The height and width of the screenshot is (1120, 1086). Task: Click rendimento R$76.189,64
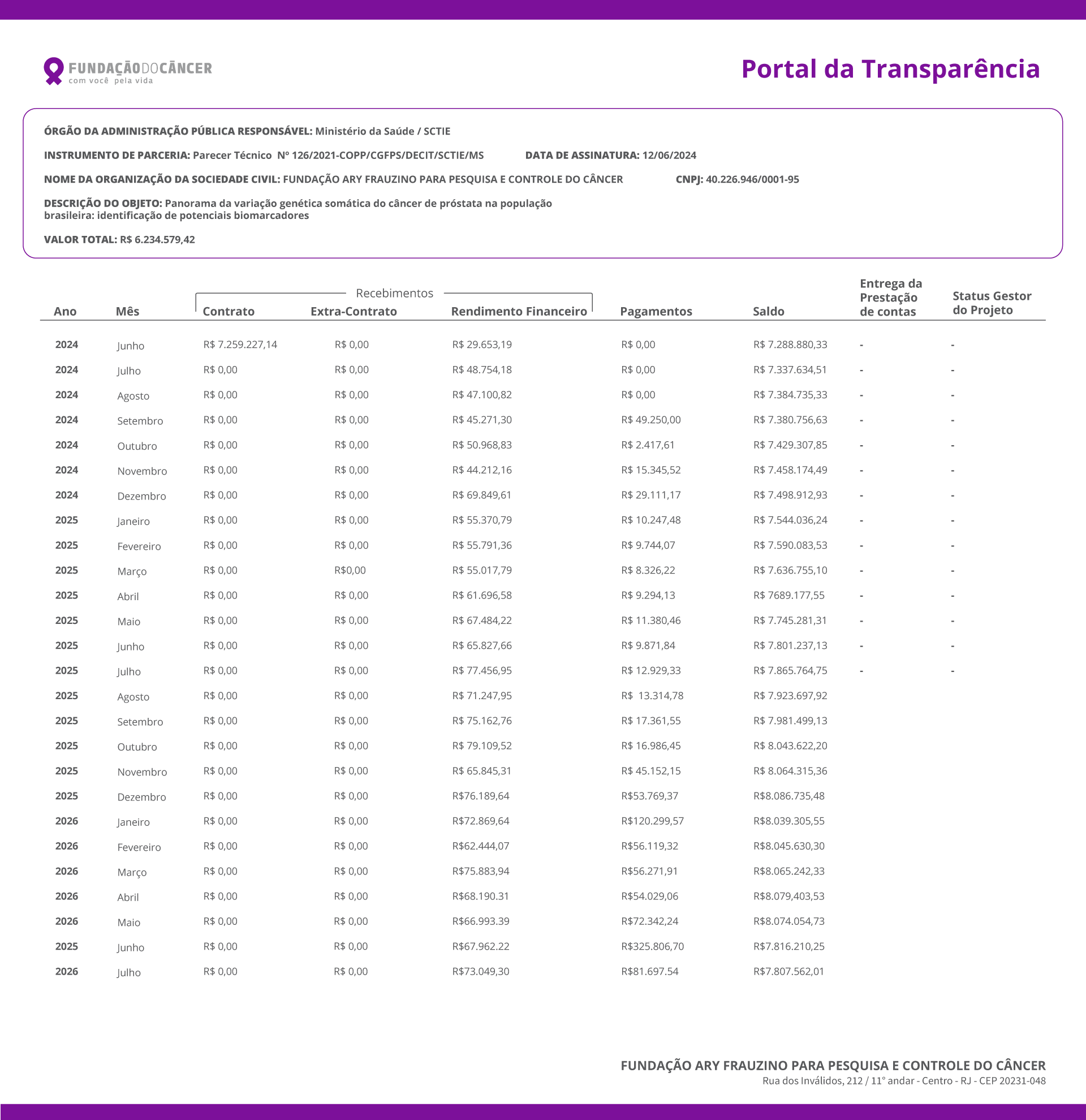480,796
